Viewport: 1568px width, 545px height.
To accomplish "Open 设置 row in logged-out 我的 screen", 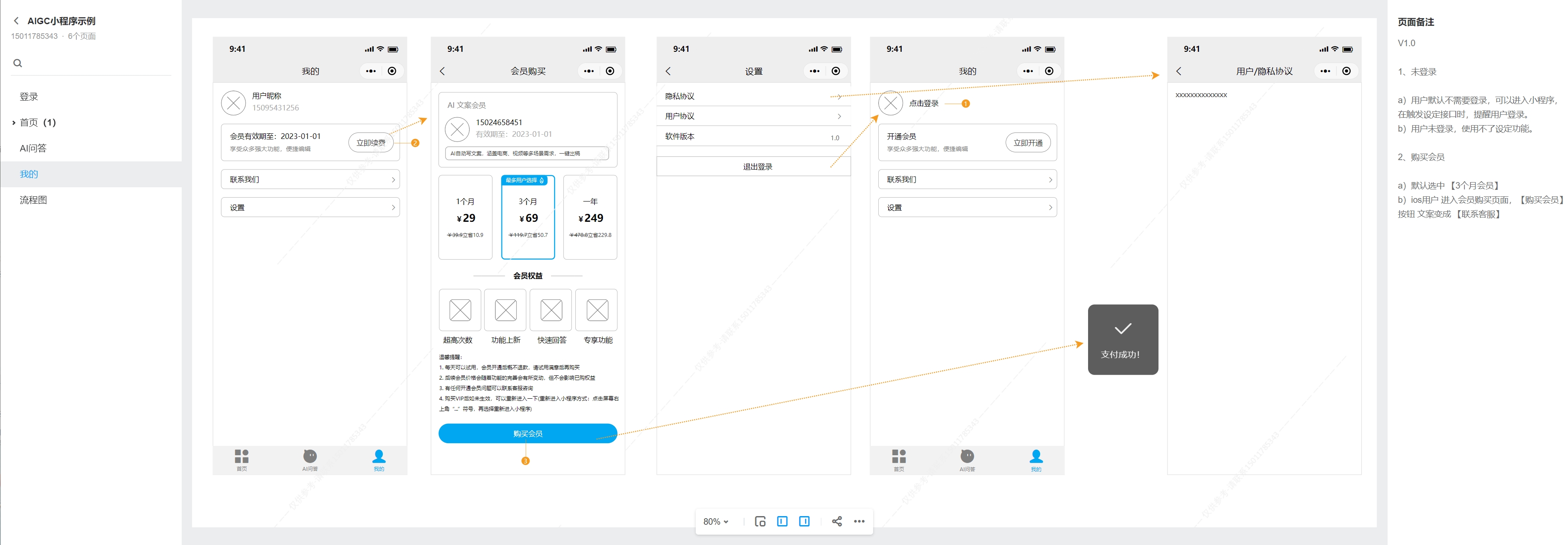I will pyautogui.click(x=967, y=208).
